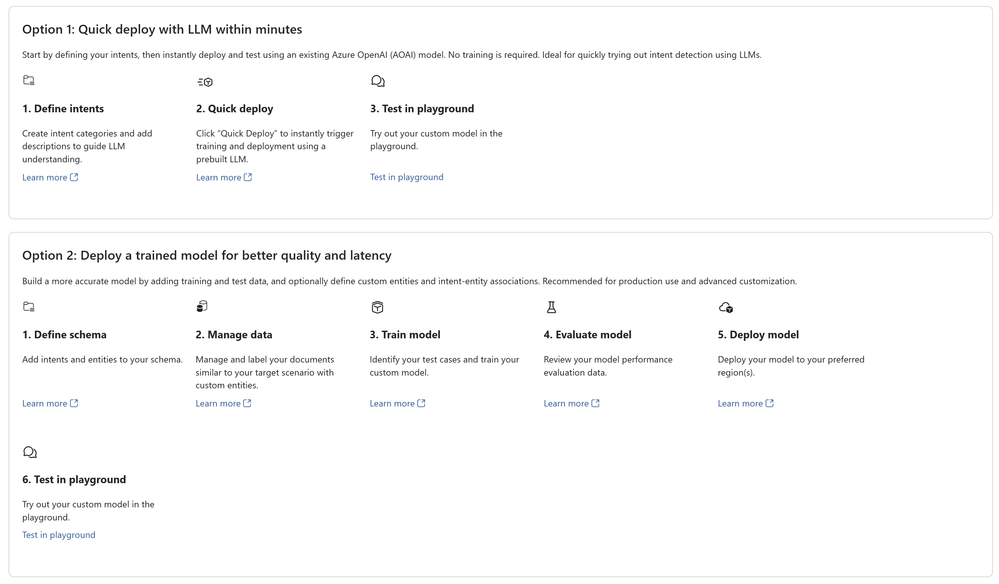999x584 pixels.
Task: Click the '2. Quick deploy' heading
Action: (x=234, y=109)
